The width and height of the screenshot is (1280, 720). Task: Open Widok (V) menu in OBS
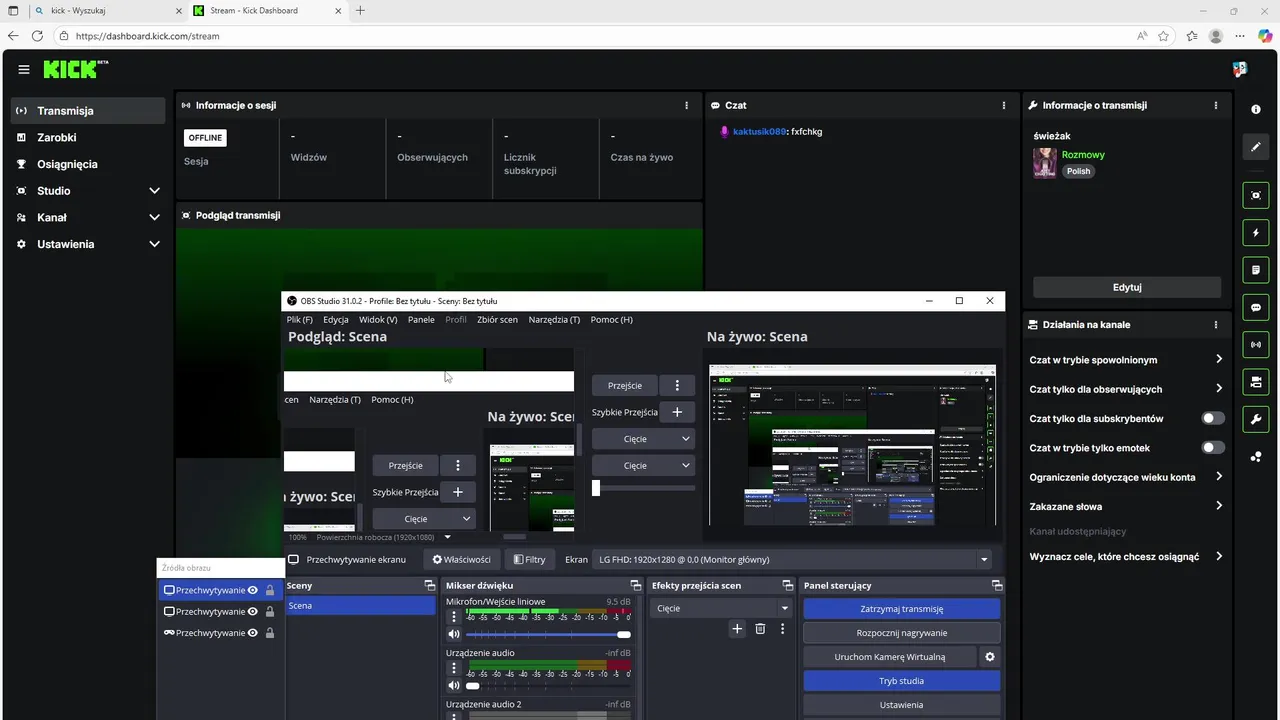pos(378,320)
